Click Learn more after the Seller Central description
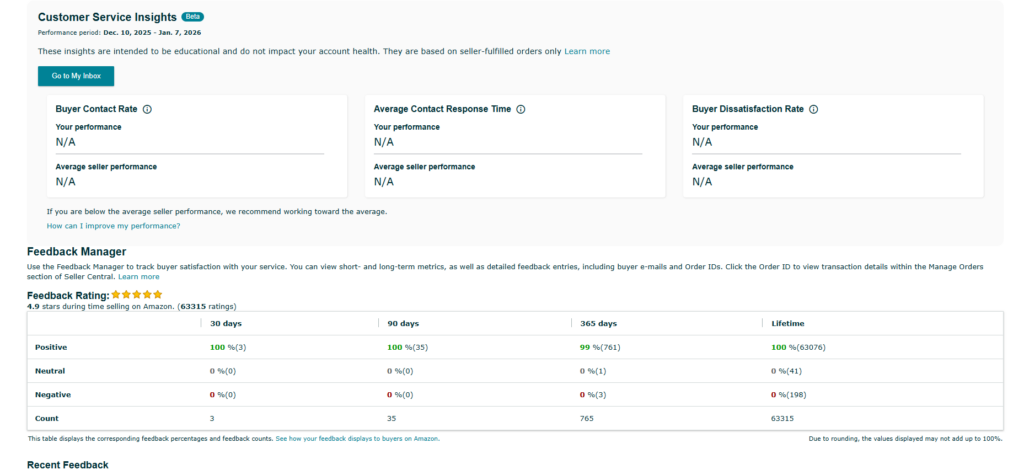This screenshot has width=1024, height=475. tap(138, 276)
